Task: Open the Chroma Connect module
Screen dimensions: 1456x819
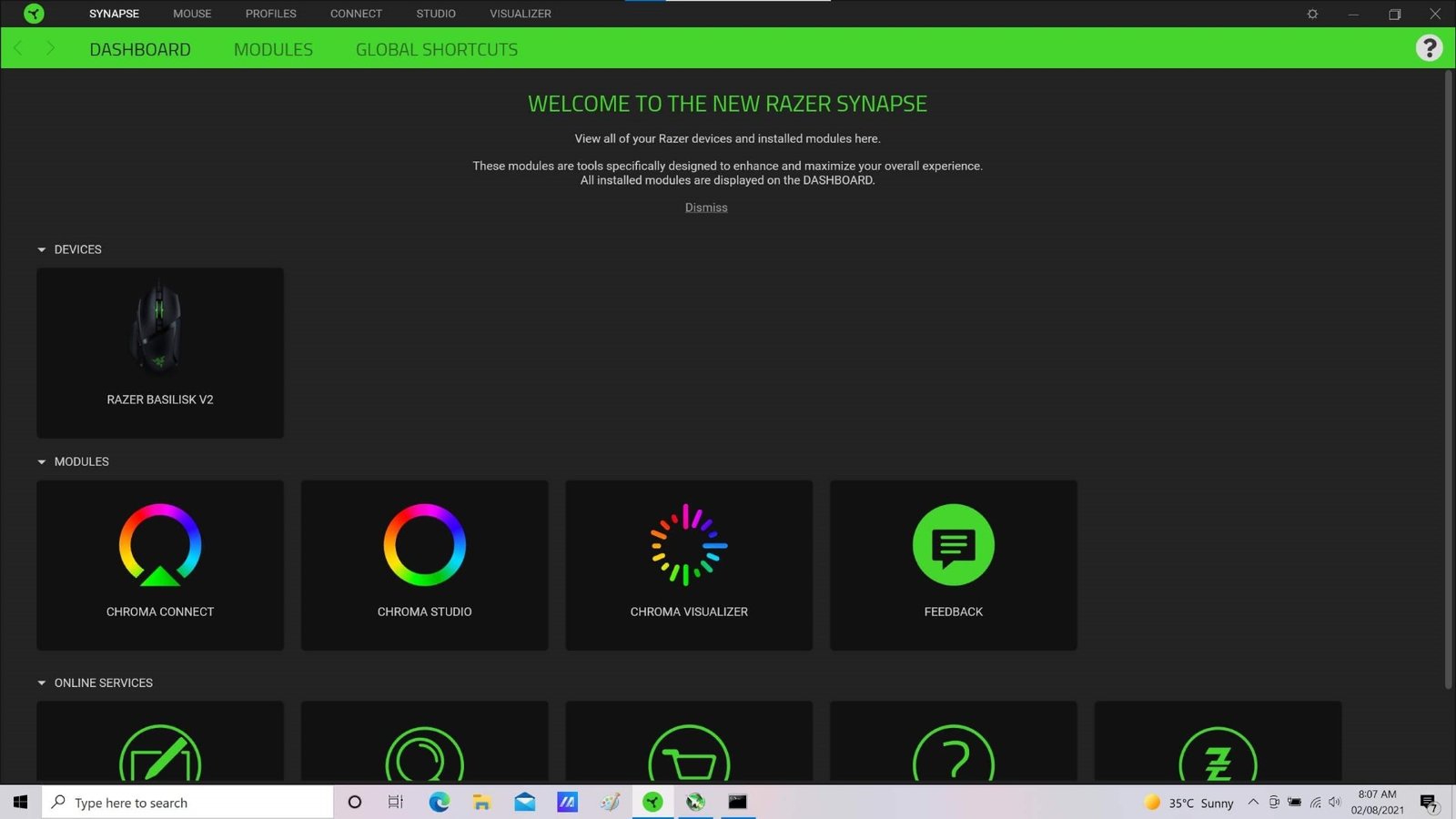Action: [160, 564]
